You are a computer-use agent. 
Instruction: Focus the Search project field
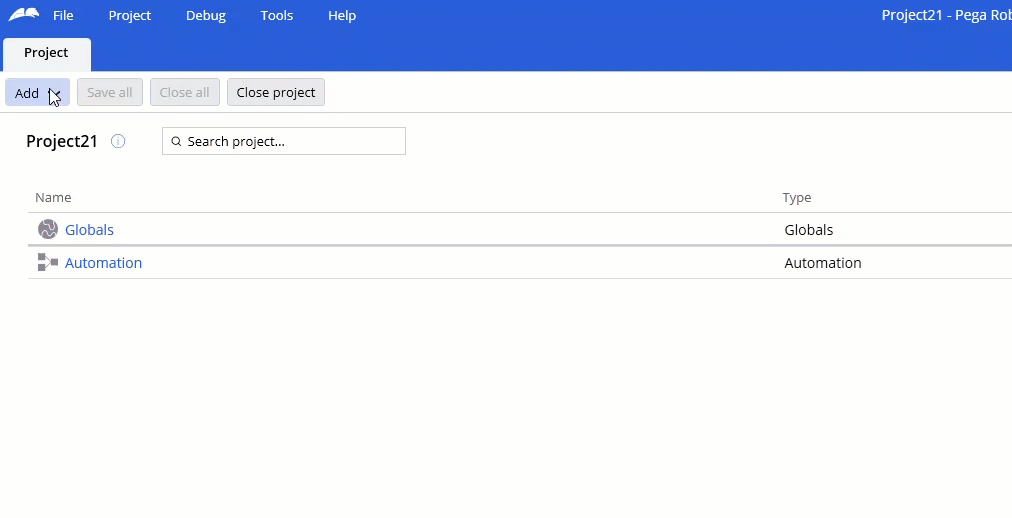pyautogui.click(x=284, y=141)
